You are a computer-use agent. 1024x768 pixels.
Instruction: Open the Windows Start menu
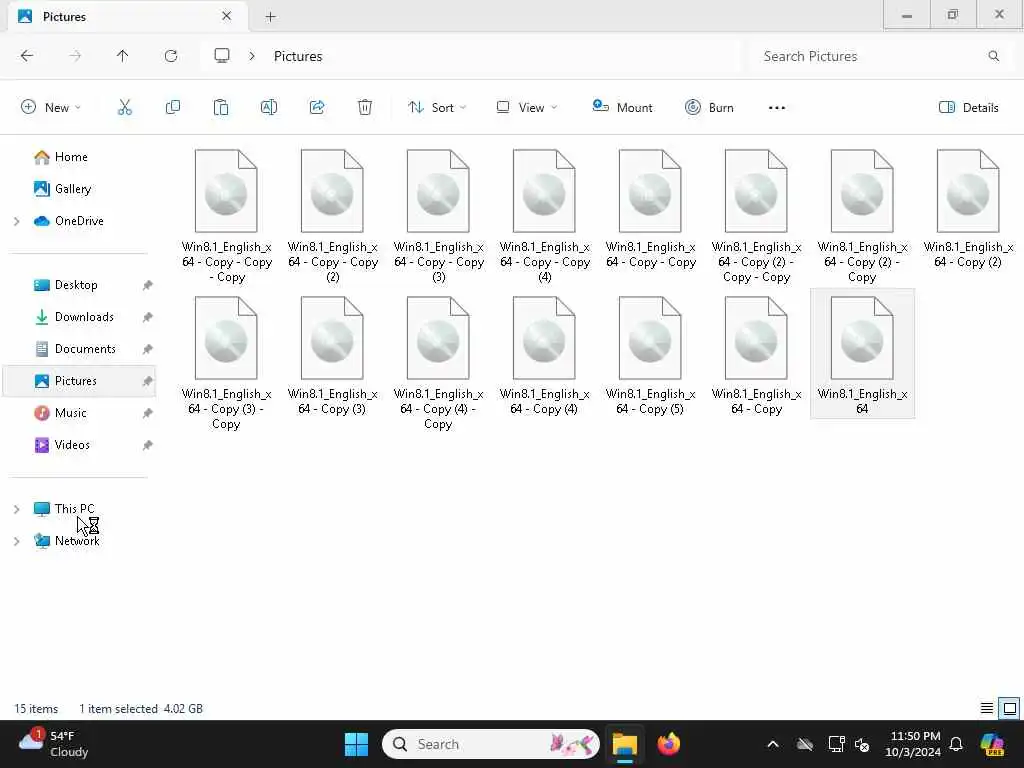pyautogui.click(x=357, y=744)
